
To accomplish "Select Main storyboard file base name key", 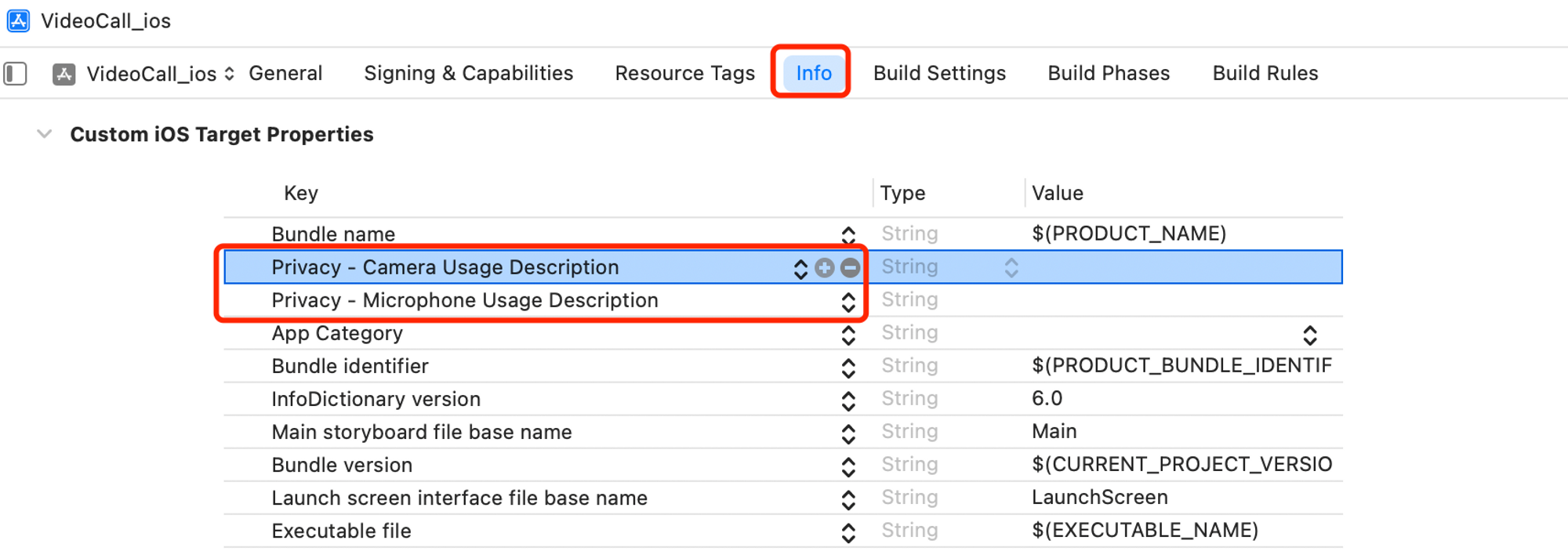I will point(422,432).
